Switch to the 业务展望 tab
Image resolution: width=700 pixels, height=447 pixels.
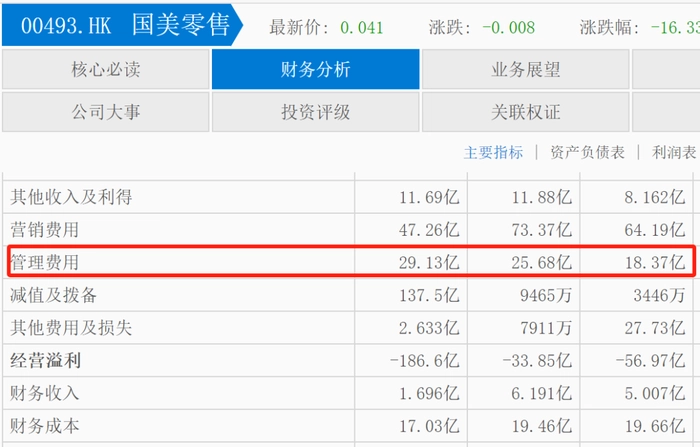click(525, 70)
